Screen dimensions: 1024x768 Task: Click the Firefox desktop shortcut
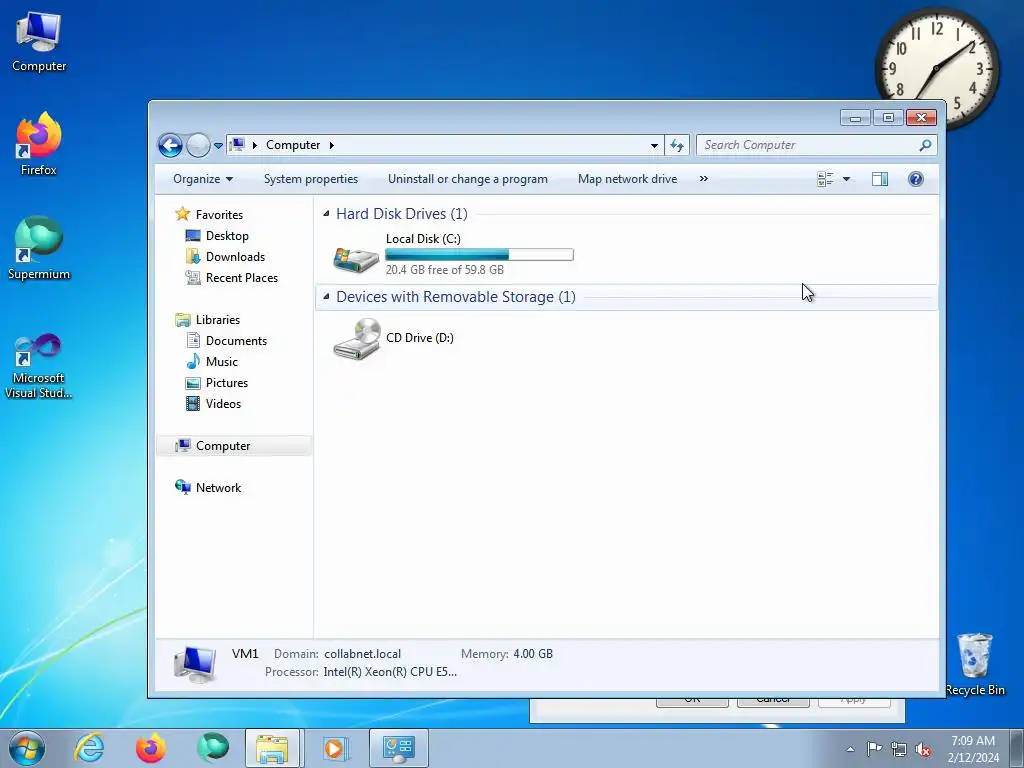39,144
